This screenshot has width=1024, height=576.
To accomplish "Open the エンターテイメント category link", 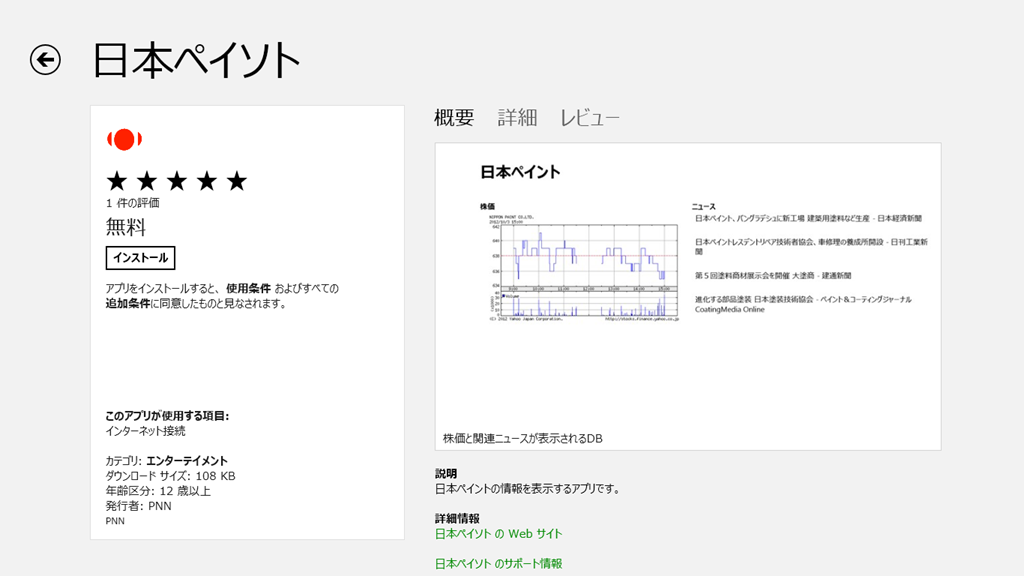I will point(187,461).
